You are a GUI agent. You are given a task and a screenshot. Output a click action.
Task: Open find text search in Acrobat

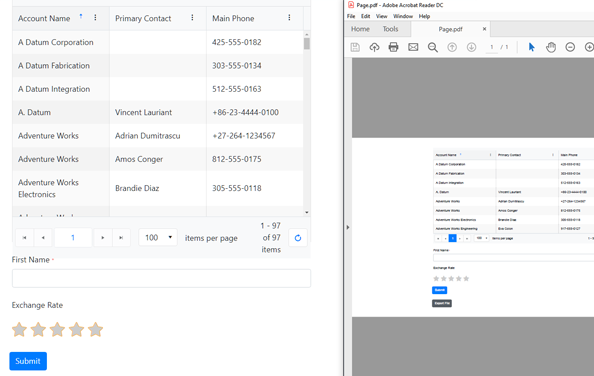point(433,47)
